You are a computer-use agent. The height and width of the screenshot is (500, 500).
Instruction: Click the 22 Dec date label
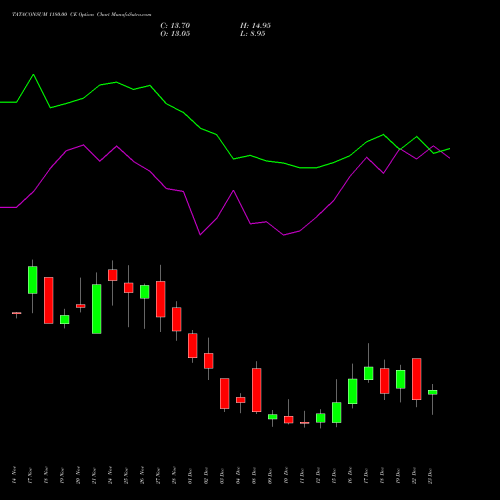click(x=414, y=475)
